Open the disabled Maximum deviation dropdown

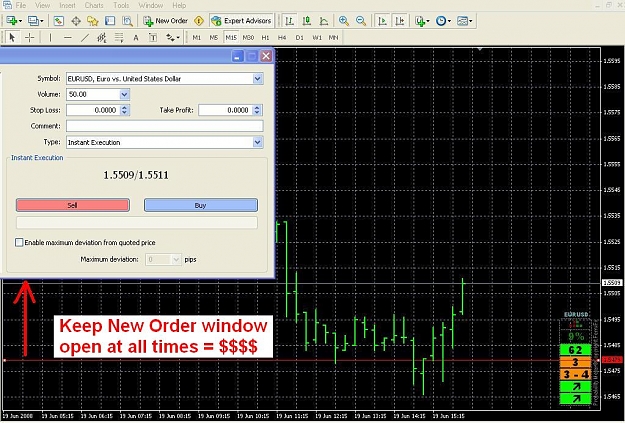[176, 260]
